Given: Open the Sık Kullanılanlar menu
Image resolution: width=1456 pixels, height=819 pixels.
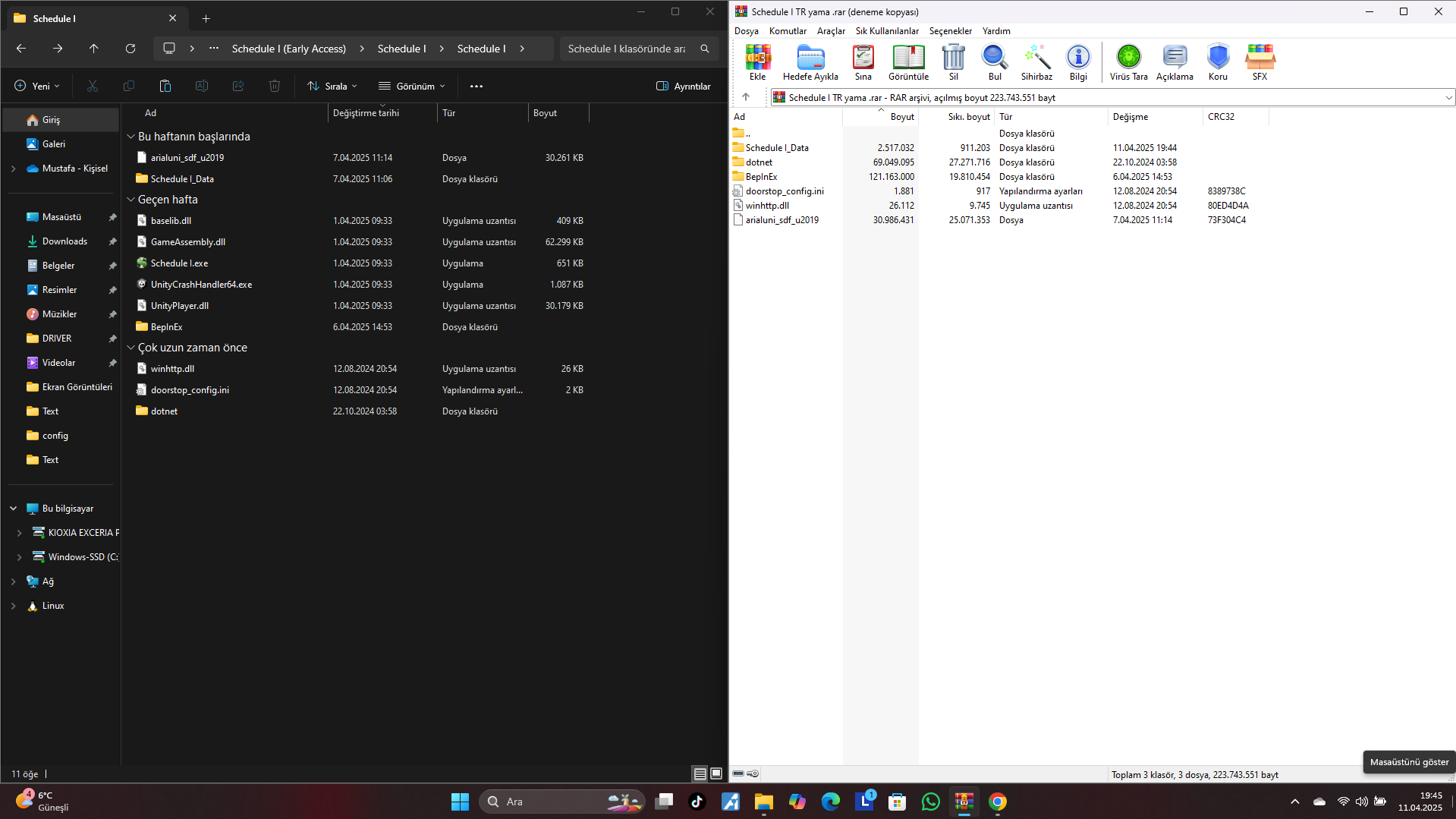Looking at the screenshot, I should point(887,31).
